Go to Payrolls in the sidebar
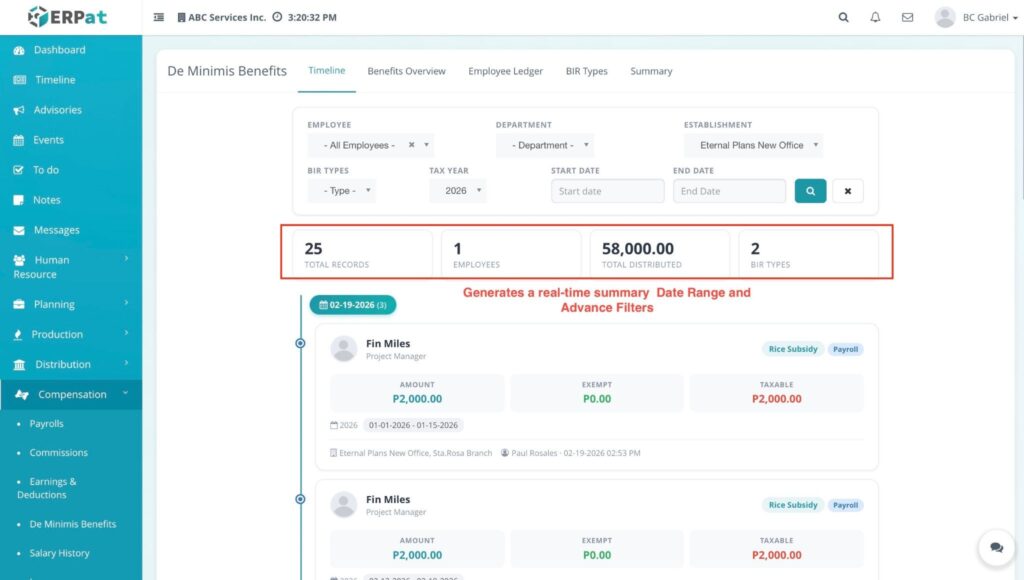 [47, 424]
